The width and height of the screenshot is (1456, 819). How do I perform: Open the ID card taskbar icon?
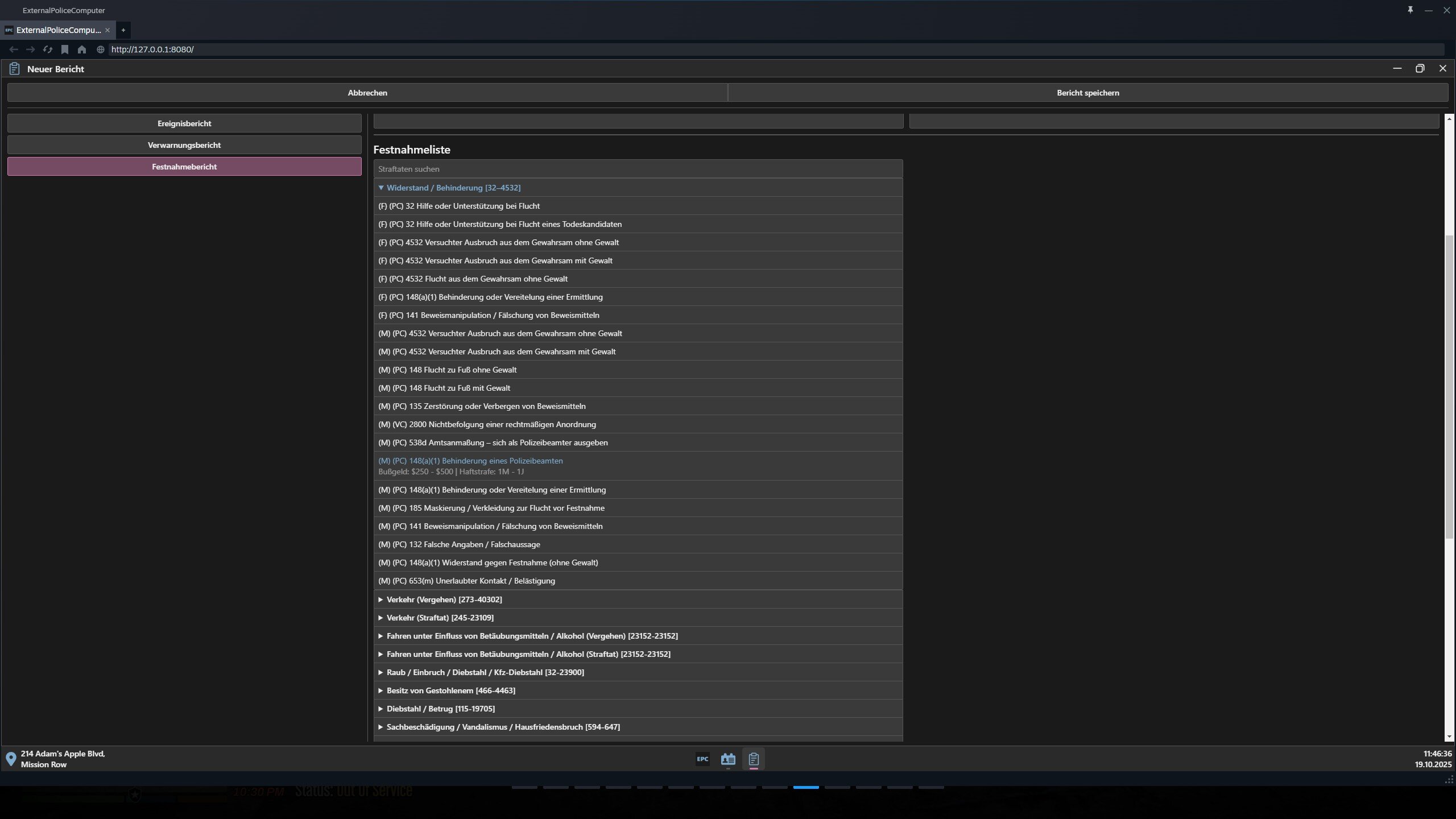click(x=728, y=759)
